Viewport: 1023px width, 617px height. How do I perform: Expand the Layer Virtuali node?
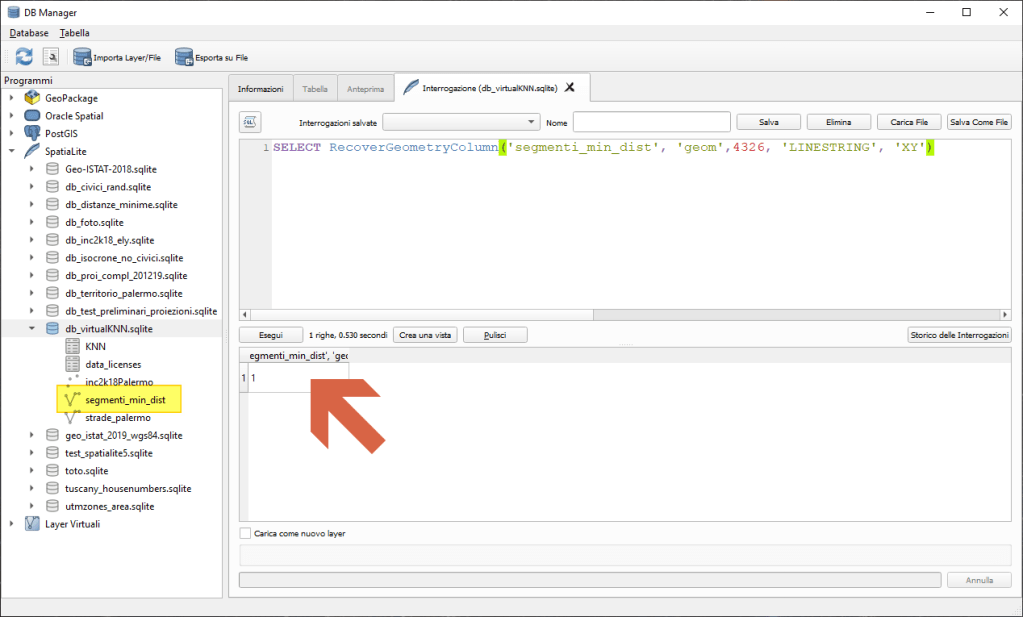(x=12, y=524)
